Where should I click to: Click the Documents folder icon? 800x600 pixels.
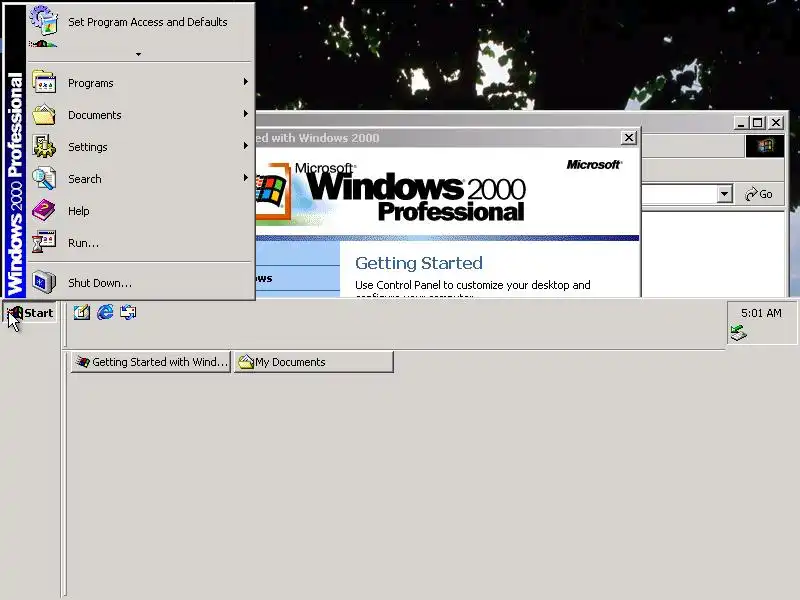click(x=44, y=115)
